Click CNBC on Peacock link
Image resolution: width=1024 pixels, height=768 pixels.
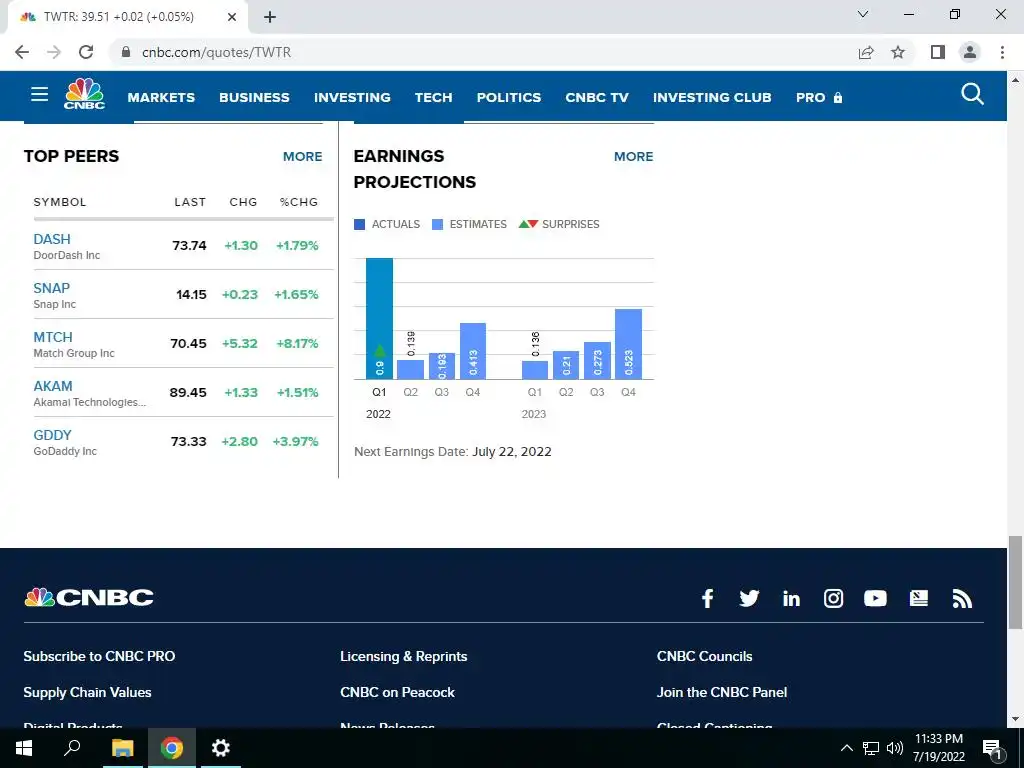coord(397,692)
